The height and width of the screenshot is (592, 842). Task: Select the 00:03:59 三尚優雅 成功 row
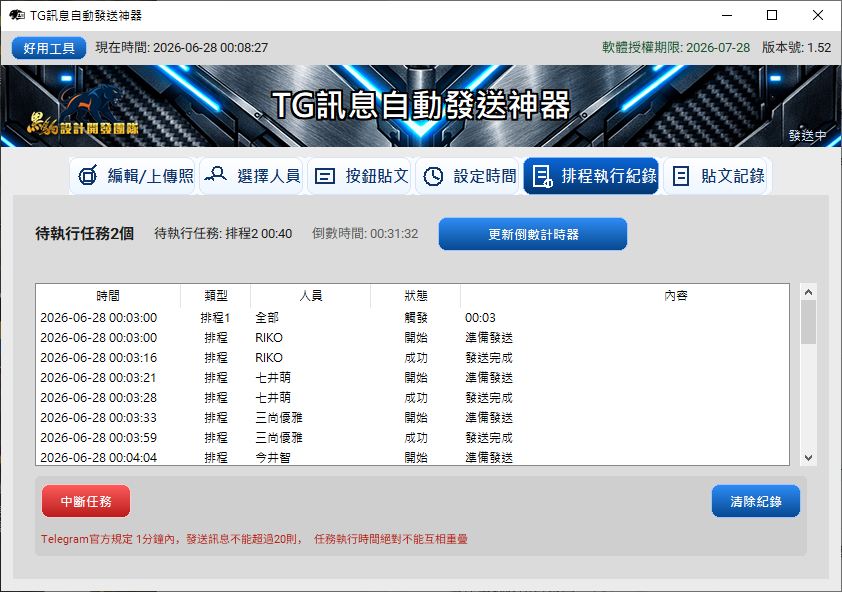coord(412,438)
